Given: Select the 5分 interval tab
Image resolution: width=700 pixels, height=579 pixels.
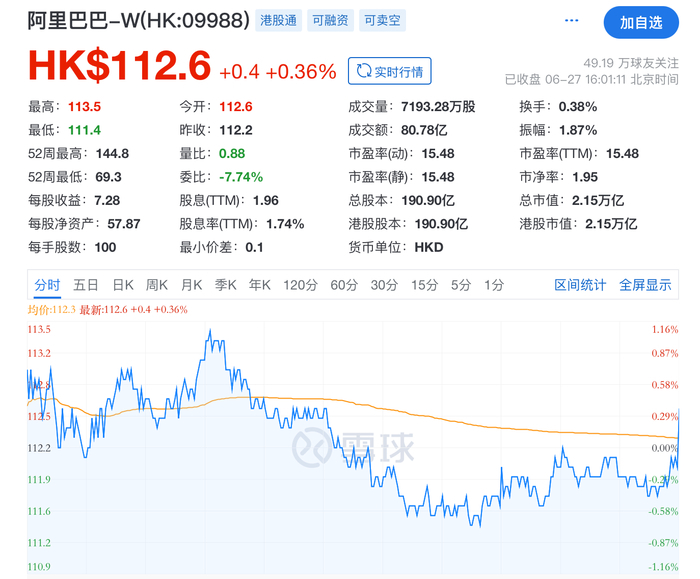Looking at the screenshot, I should coord(461,285).
